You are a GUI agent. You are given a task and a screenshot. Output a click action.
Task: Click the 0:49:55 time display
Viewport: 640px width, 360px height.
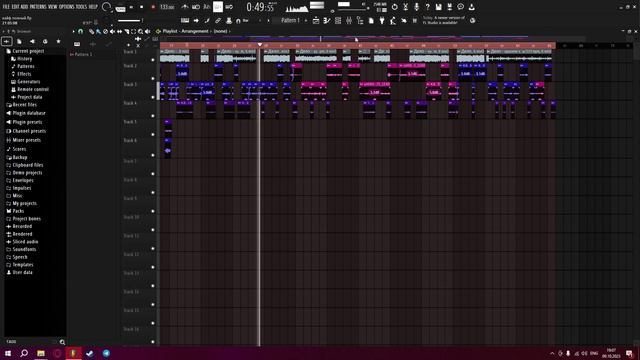260,7
